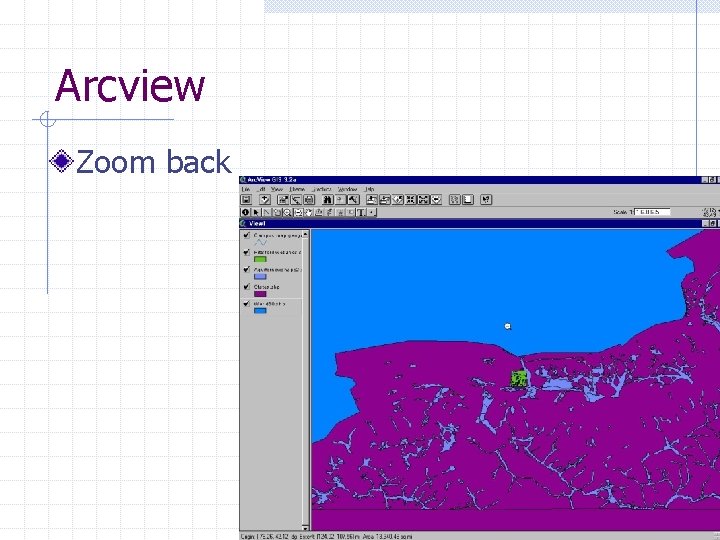Select the Hot Link lightning tool

(x=329, y=212)
